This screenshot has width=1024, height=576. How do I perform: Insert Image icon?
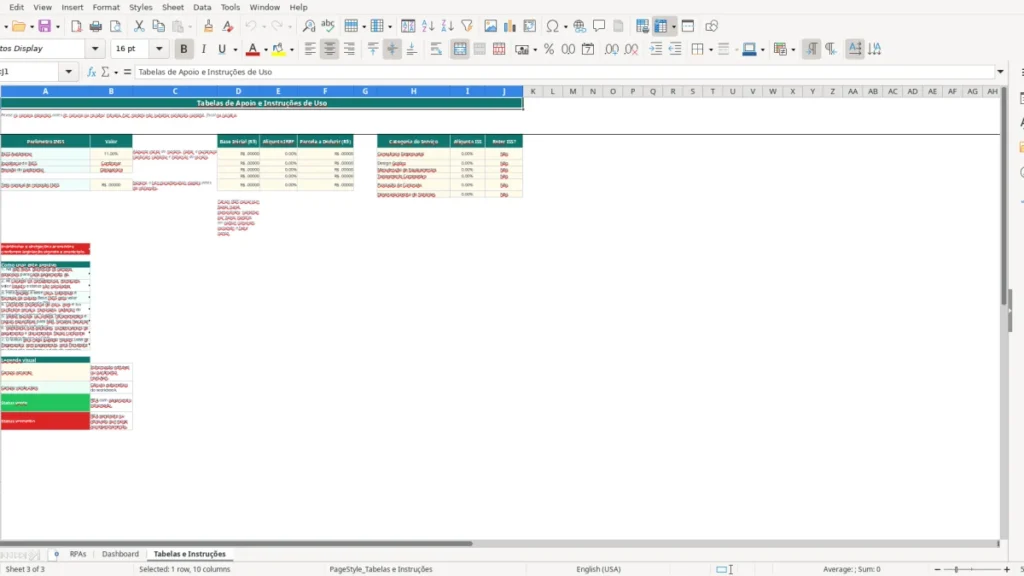click(x=490, y=26)
